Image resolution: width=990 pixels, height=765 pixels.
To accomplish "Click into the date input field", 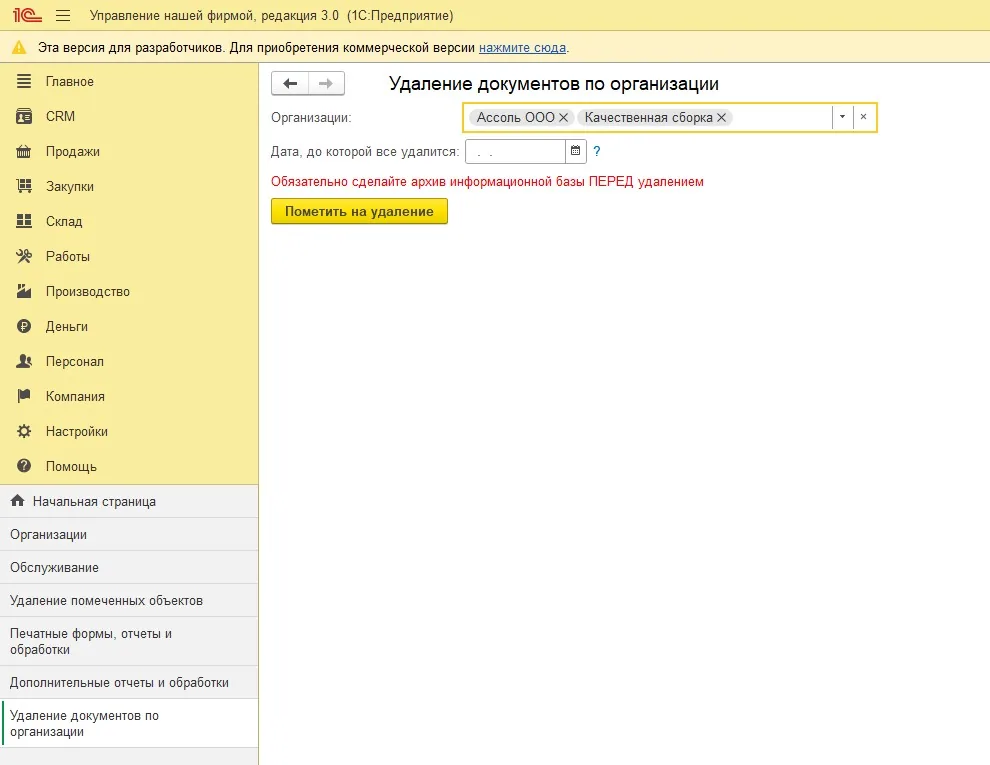I will click(515, 151).
